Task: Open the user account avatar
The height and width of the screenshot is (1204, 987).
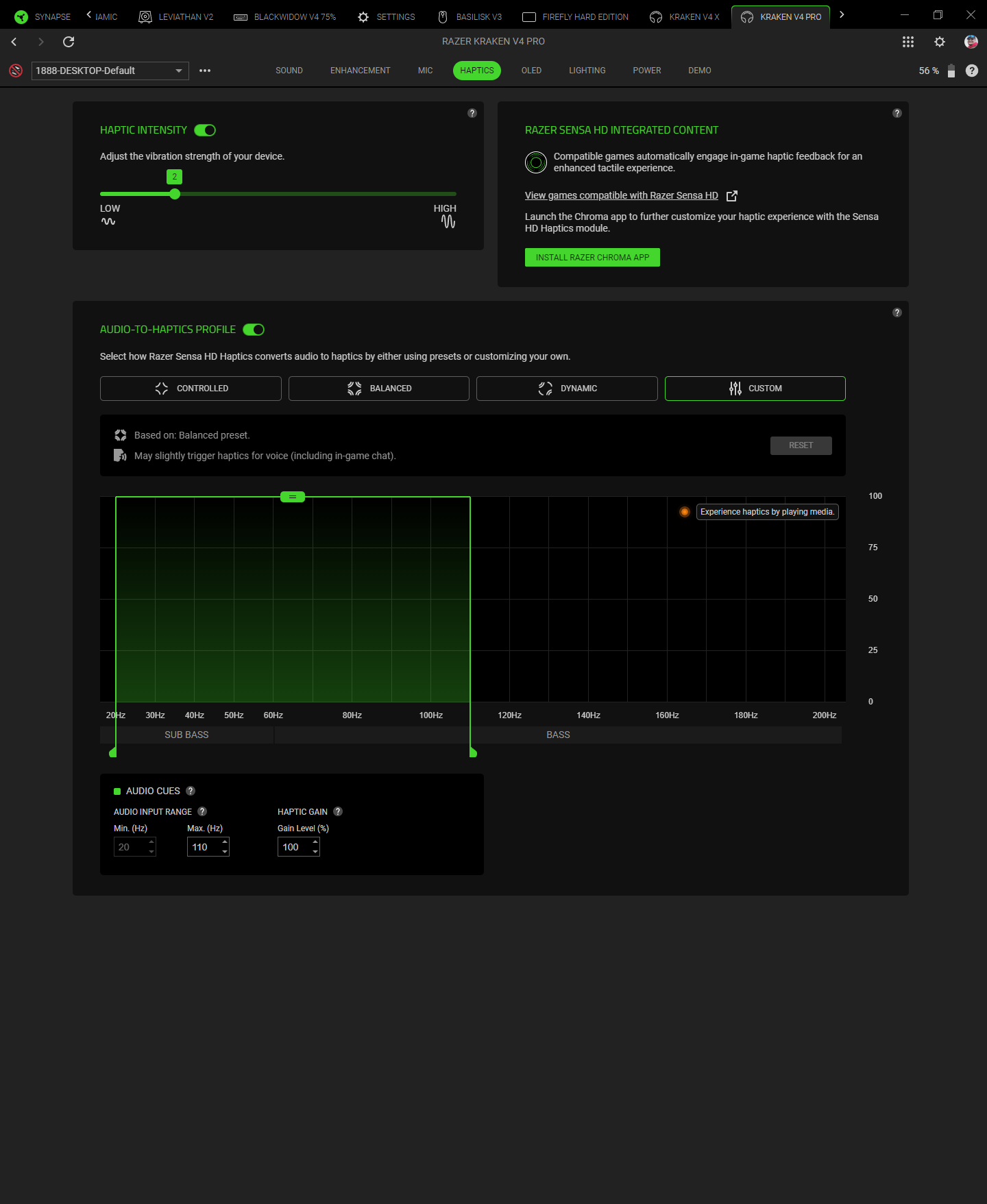Action: click(971, 42)
